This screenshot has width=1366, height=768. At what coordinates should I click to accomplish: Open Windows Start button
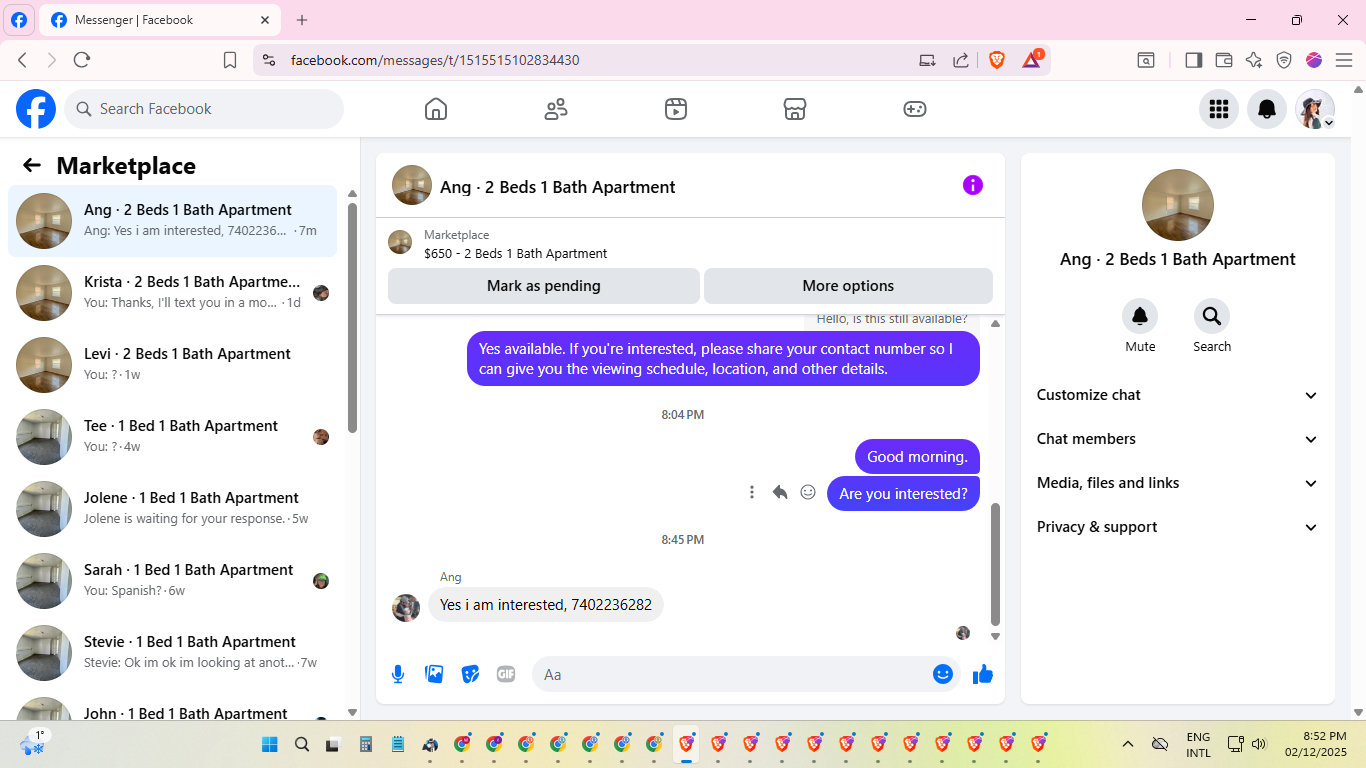pos(270,744)
